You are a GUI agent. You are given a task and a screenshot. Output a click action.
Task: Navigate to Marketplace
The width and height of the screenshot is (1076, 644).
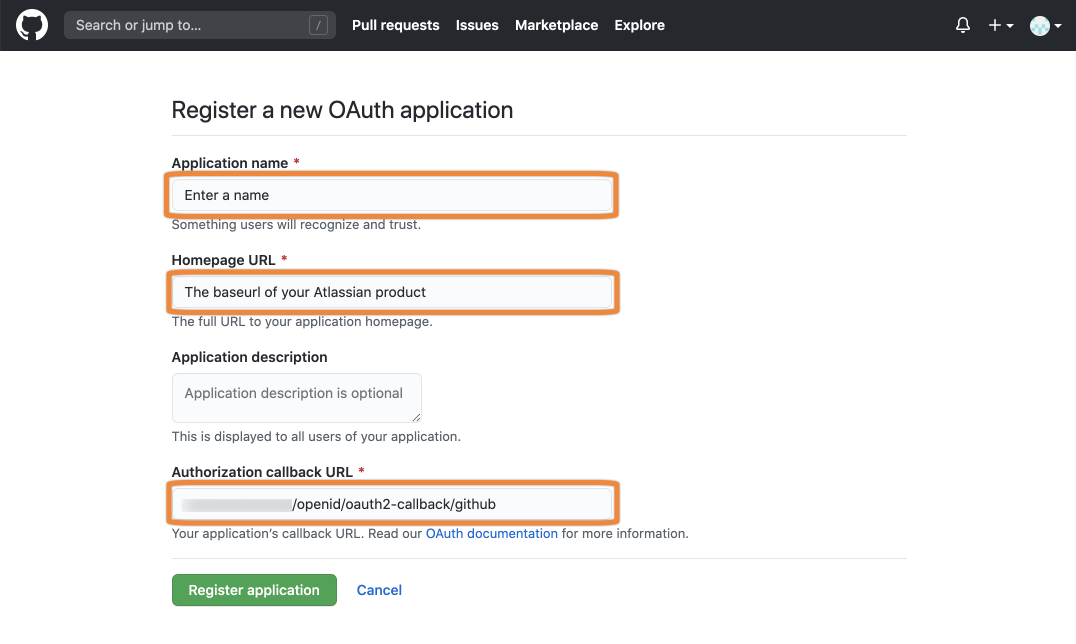pos(556,25)
